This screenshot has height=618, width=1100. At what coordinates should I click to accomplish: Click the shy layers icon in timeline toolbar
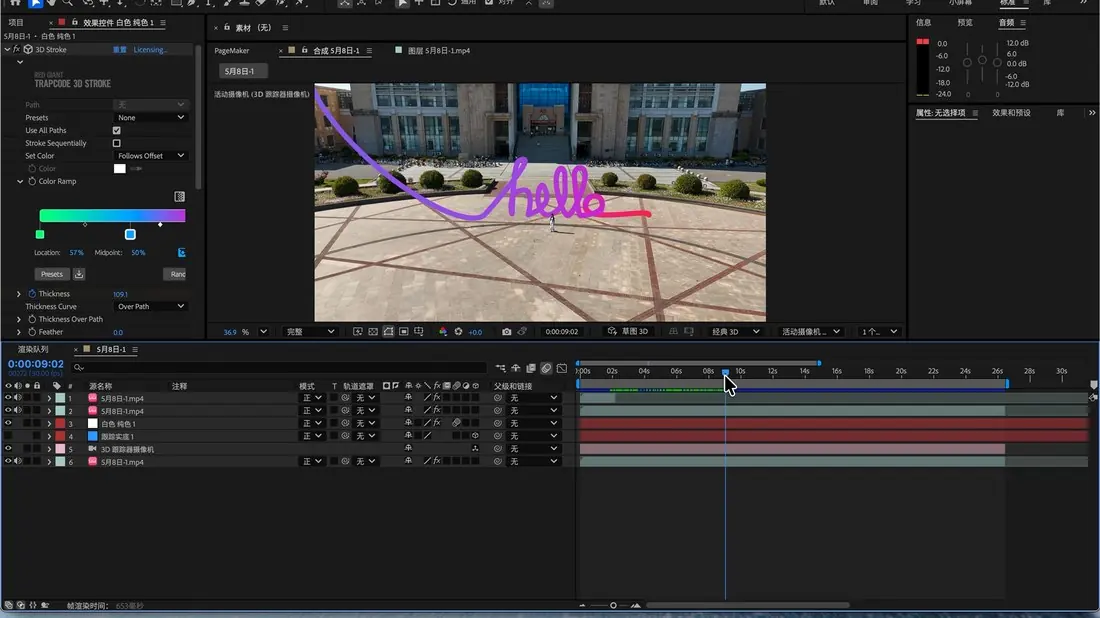pos(516,368)
